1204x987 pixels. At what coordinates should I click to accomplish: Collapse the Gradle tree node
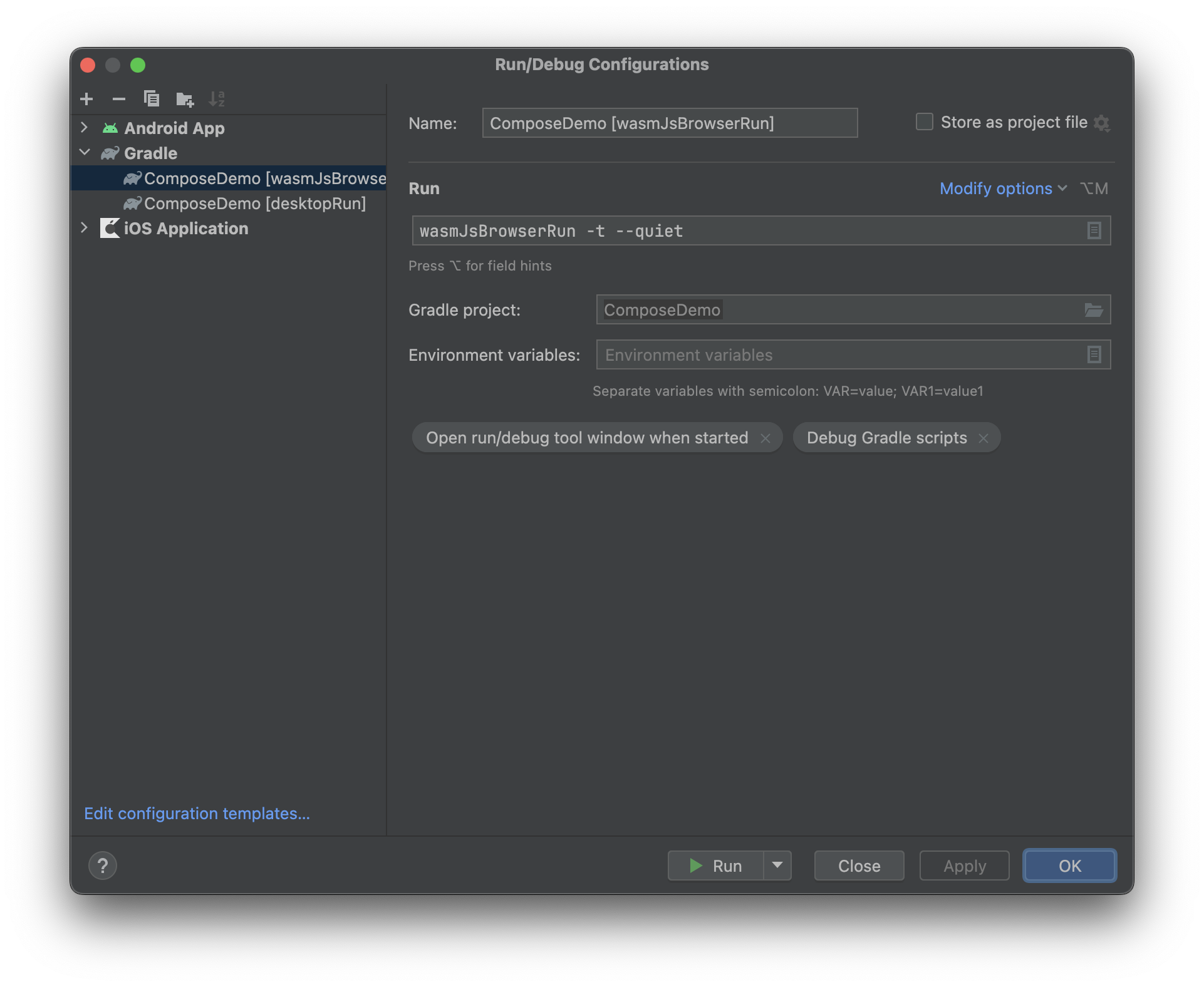[x=85, y=153]
